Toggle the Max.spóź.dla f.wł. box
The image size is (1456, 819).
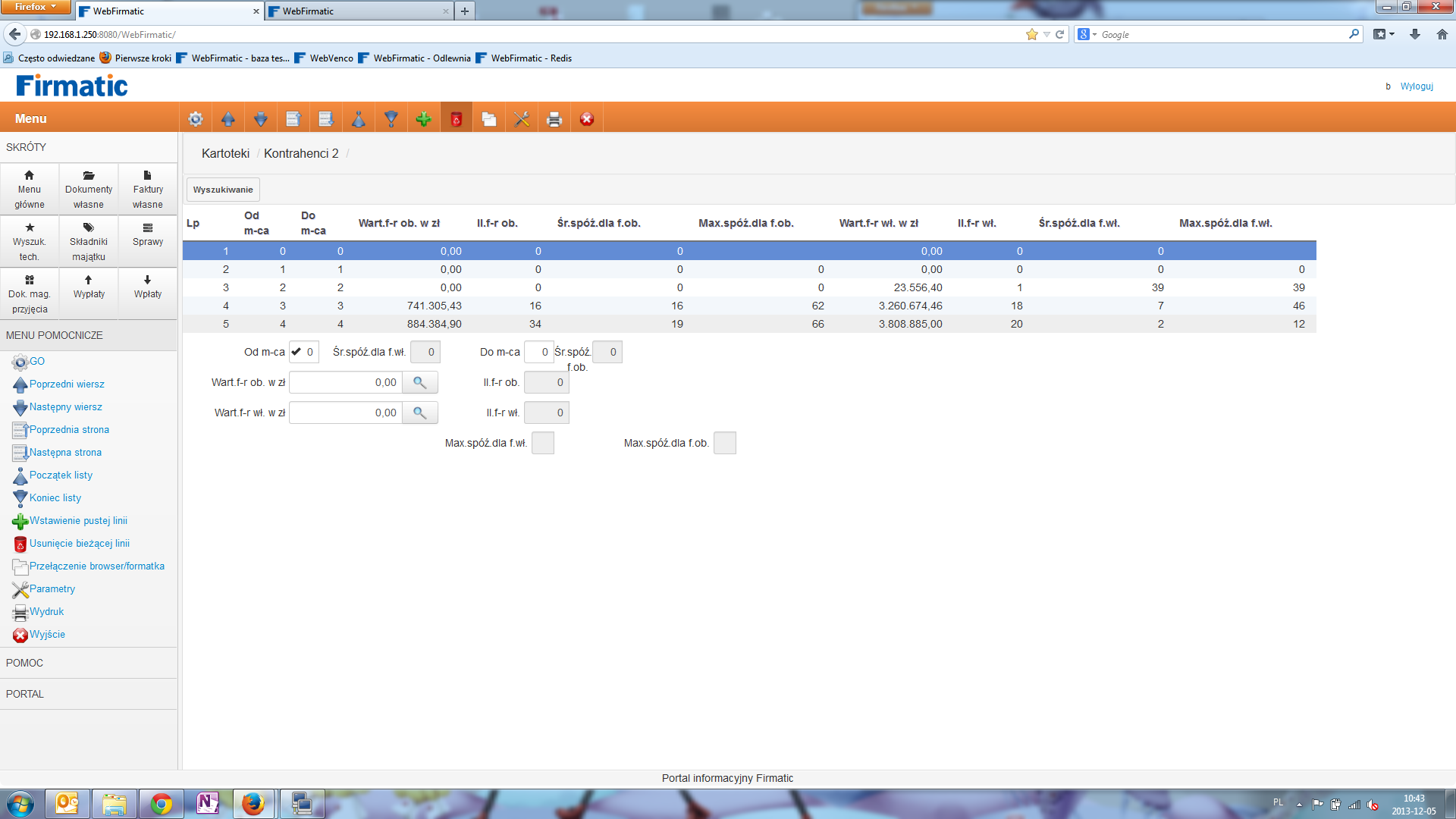coord(543,444)
